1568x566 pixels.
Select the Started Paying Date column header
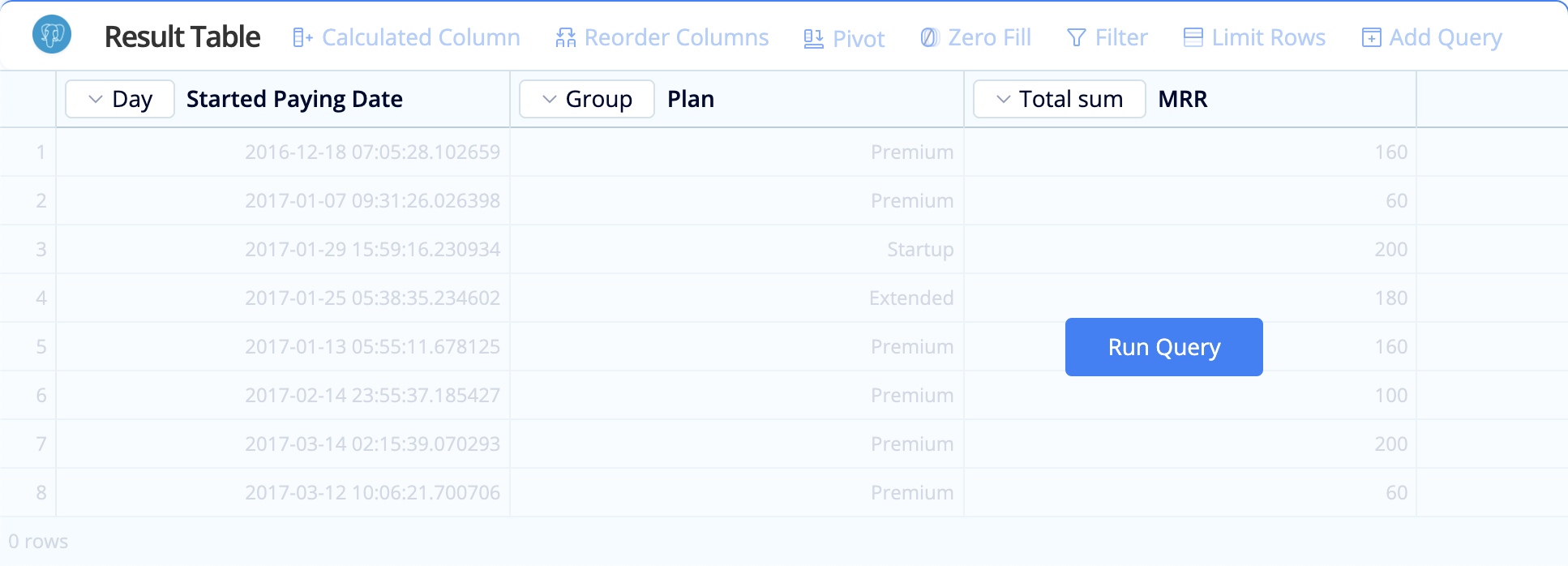pyautogui.click(x=294, y=98)
